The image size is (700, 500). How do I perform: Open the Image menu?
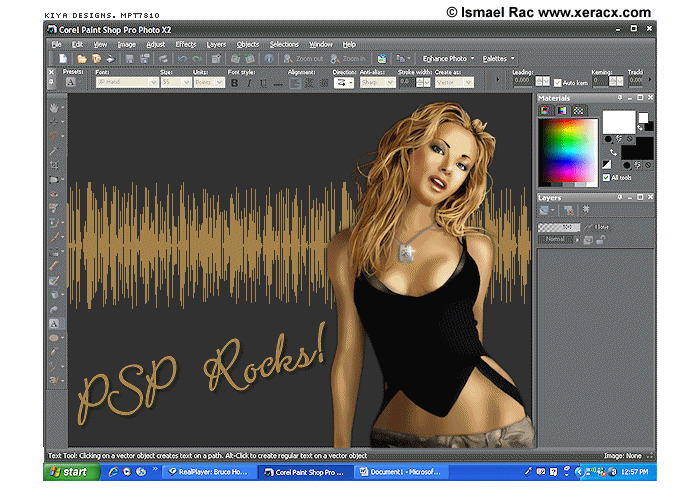pos(126,44)
